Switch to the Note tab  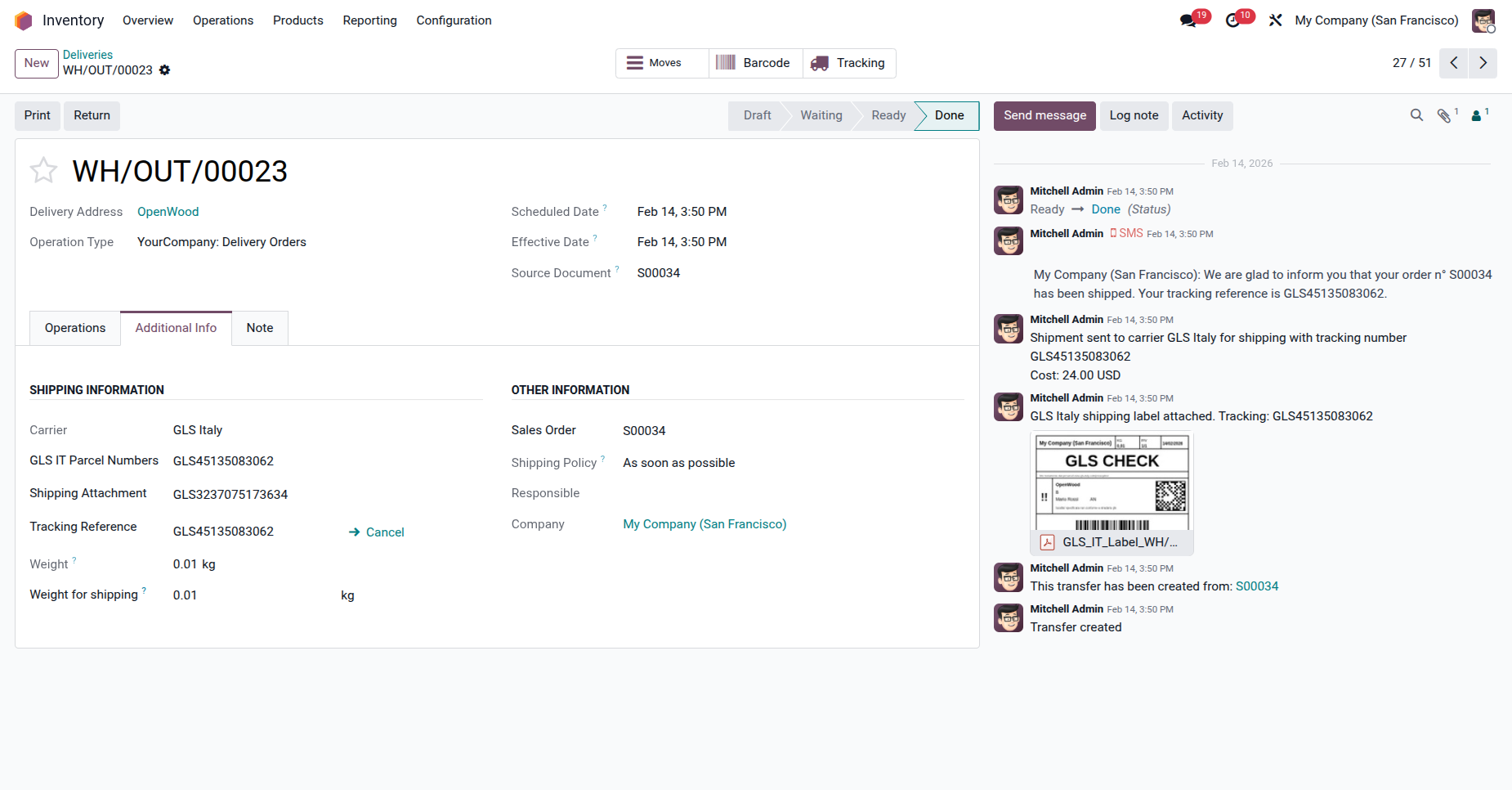click(x=260, y=328)
